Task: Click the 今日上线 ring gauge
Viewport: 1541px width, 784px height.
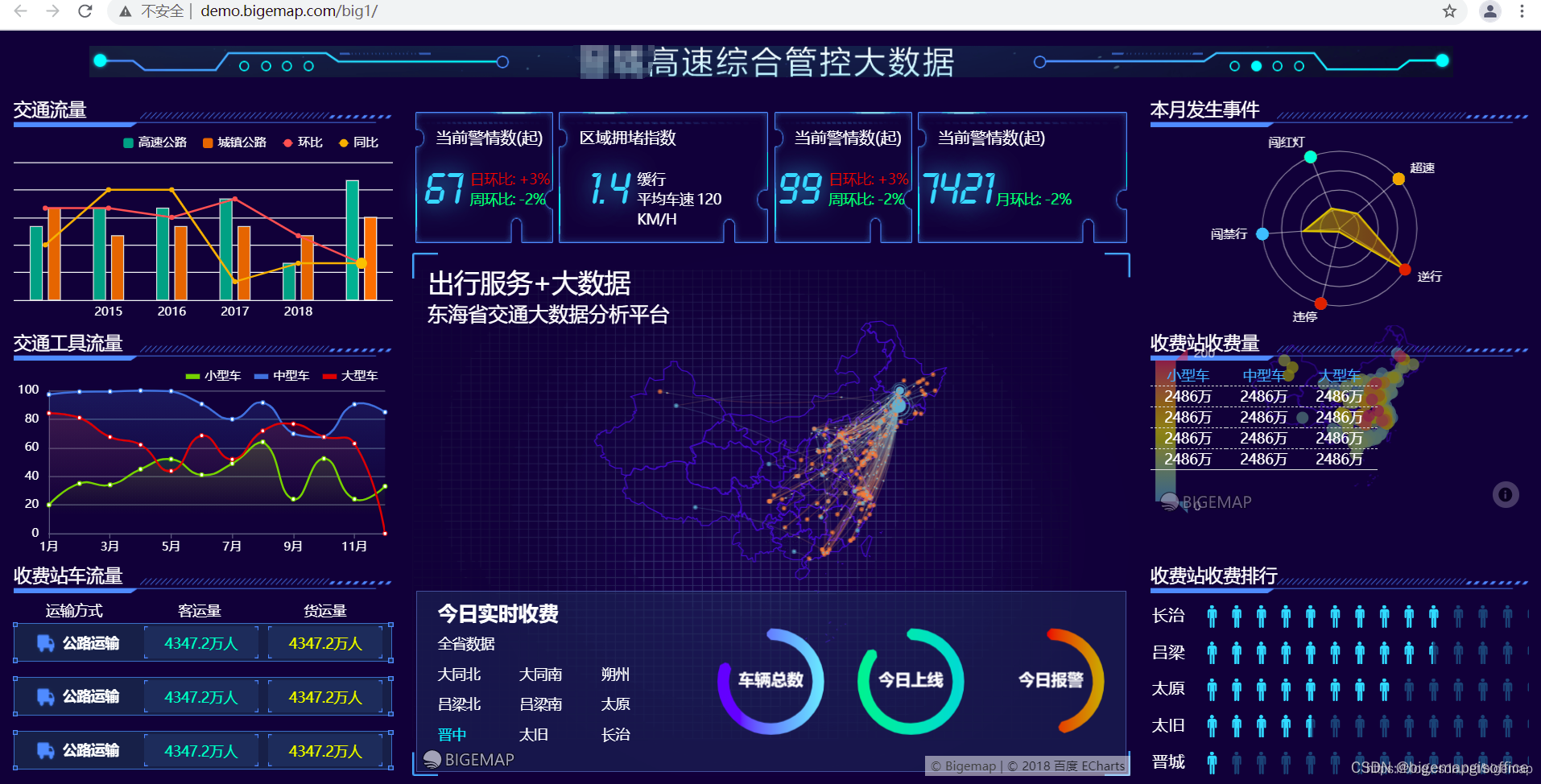Action: point(911,681)
